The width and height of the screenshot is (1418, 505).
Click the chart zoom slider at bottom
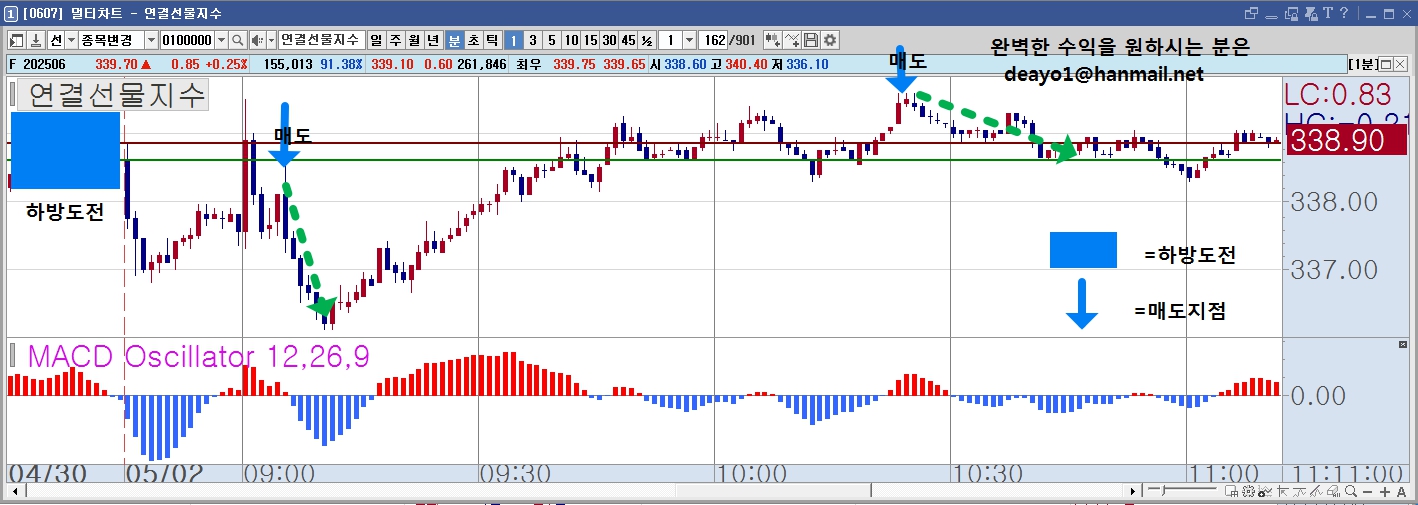point(1182,491)
